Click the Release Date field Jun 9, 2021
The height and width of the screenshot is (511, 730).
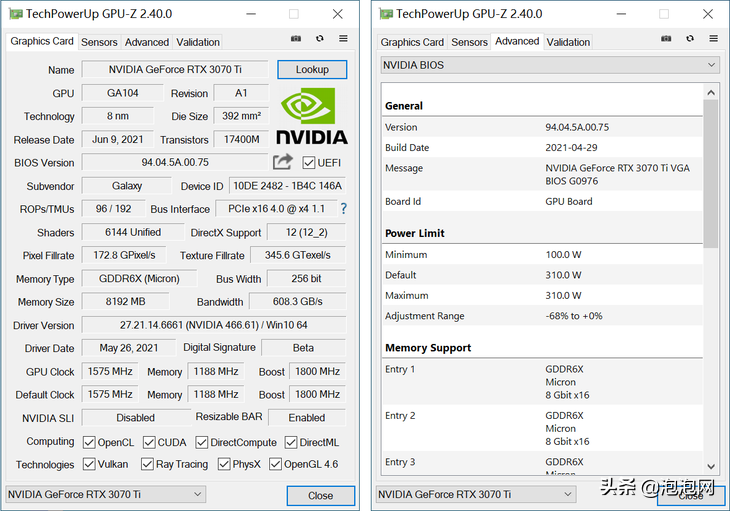[x=117, y=140]
